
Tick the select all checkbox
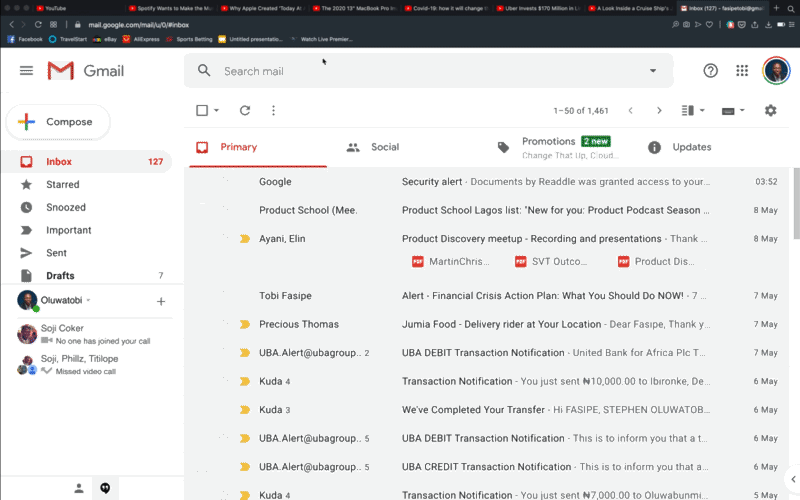[202, 110]
